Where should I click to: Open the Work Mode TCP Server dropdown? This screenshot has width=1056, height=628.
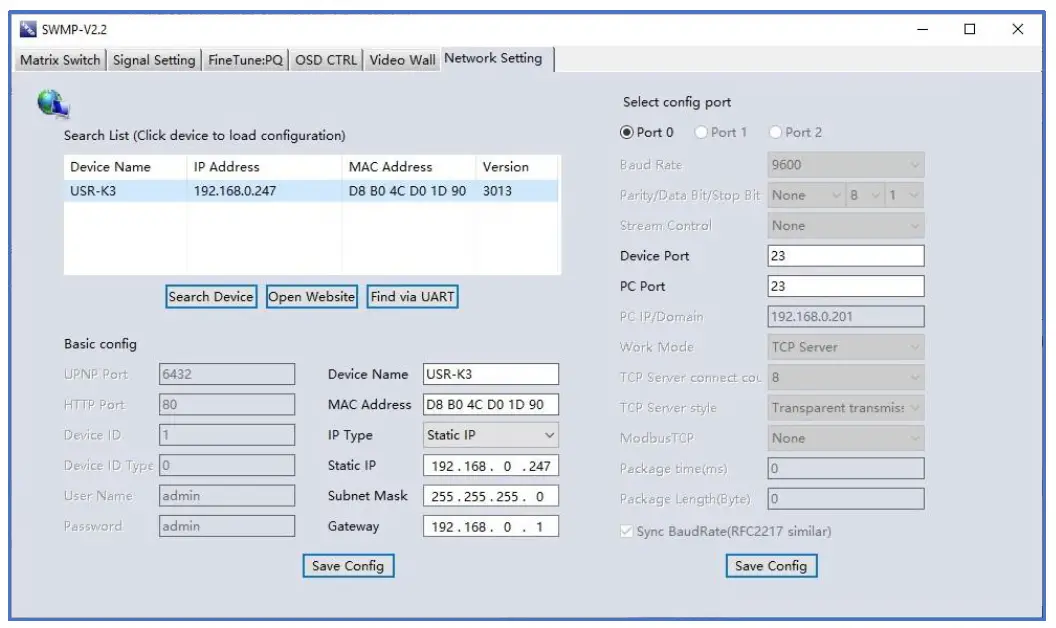[845, 347]
